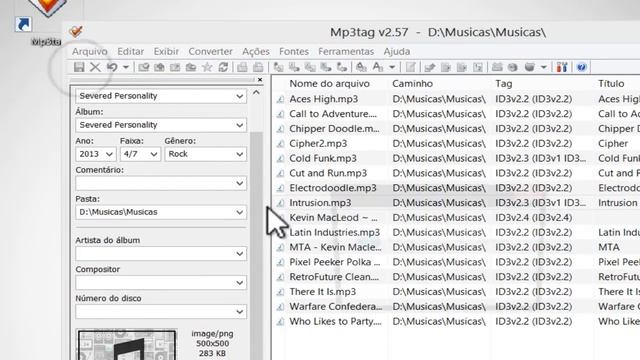Click the Filename to Filename converter icon
The height and width of the screenshot is (360, 640).
click(310, 67)
